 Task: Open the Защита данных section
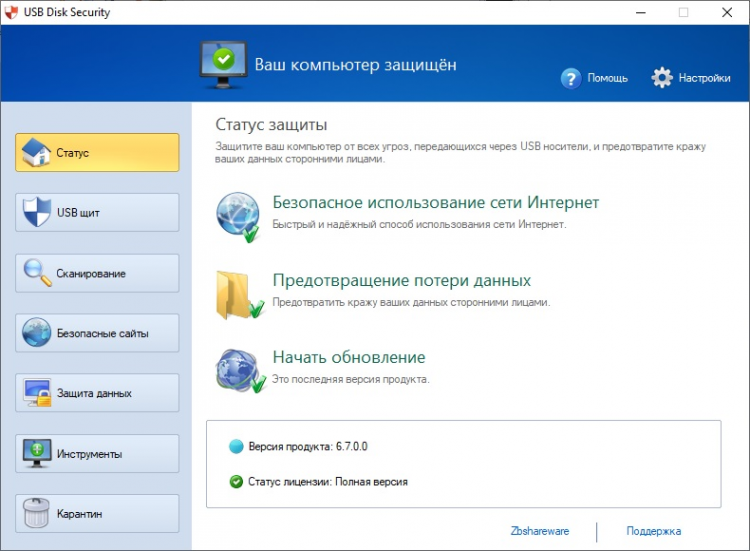pyautogui.click(x=97, y=393)
